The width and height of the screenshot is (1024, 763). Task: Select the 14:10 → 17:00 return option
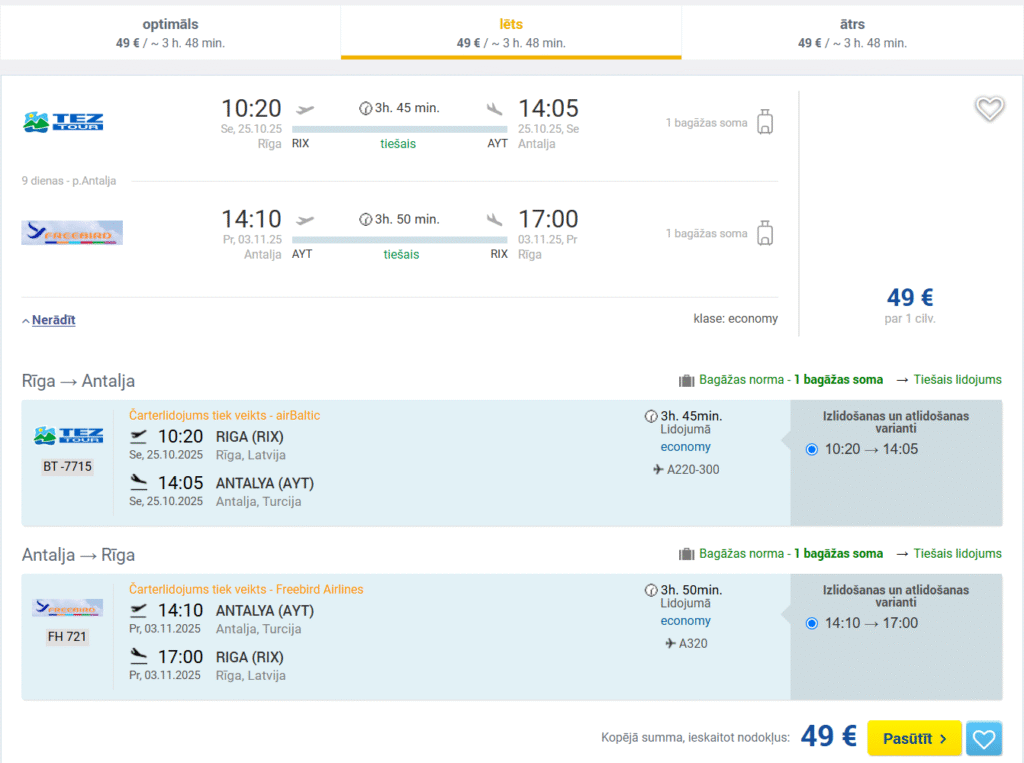tap(811, 624)
